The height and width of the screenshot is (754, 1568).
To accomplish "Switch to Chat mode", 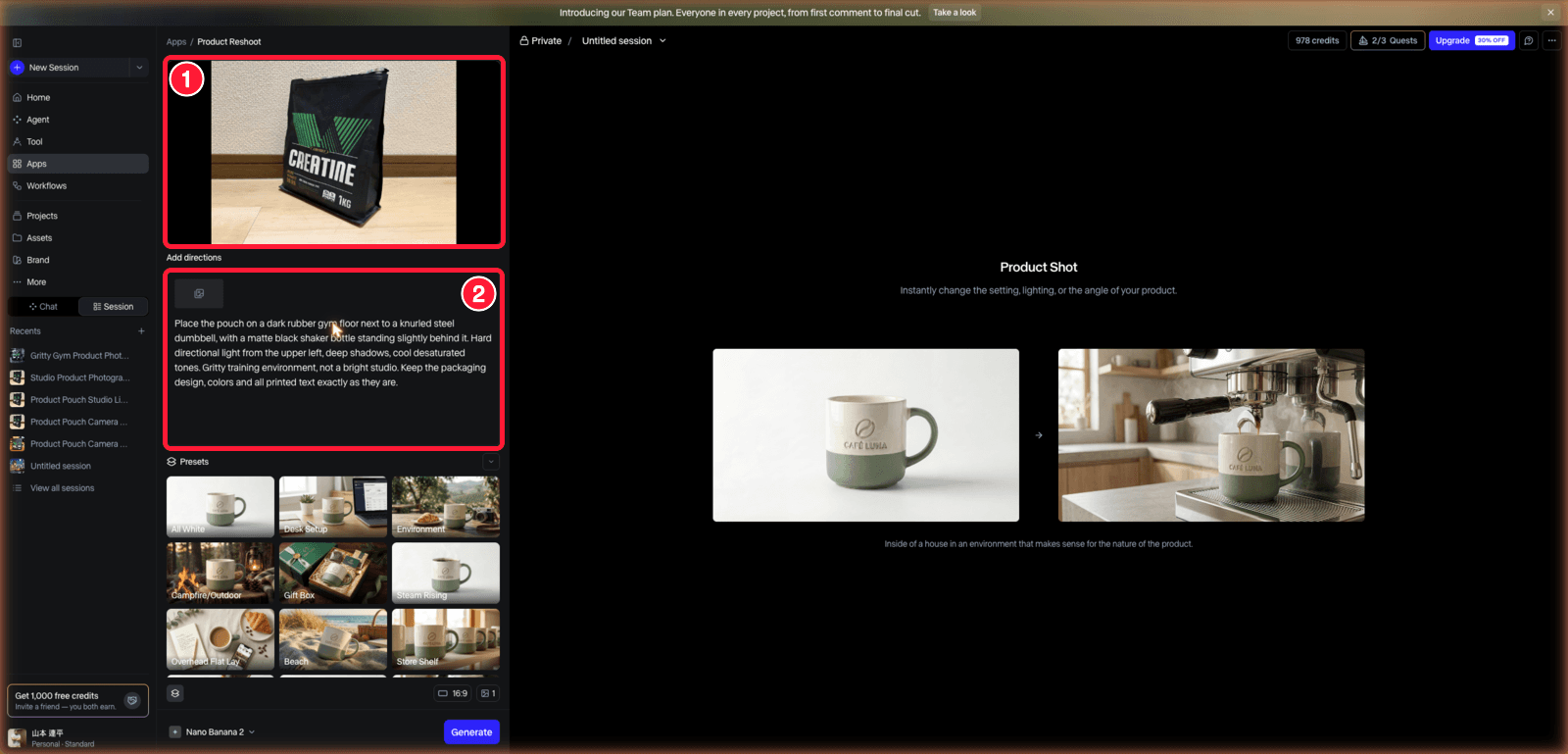I will coord(43,307).
